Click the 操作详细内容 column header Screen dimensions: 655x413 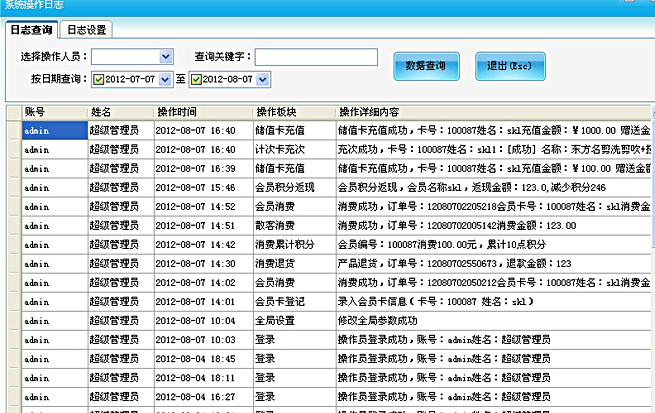[x=490, y=111]
